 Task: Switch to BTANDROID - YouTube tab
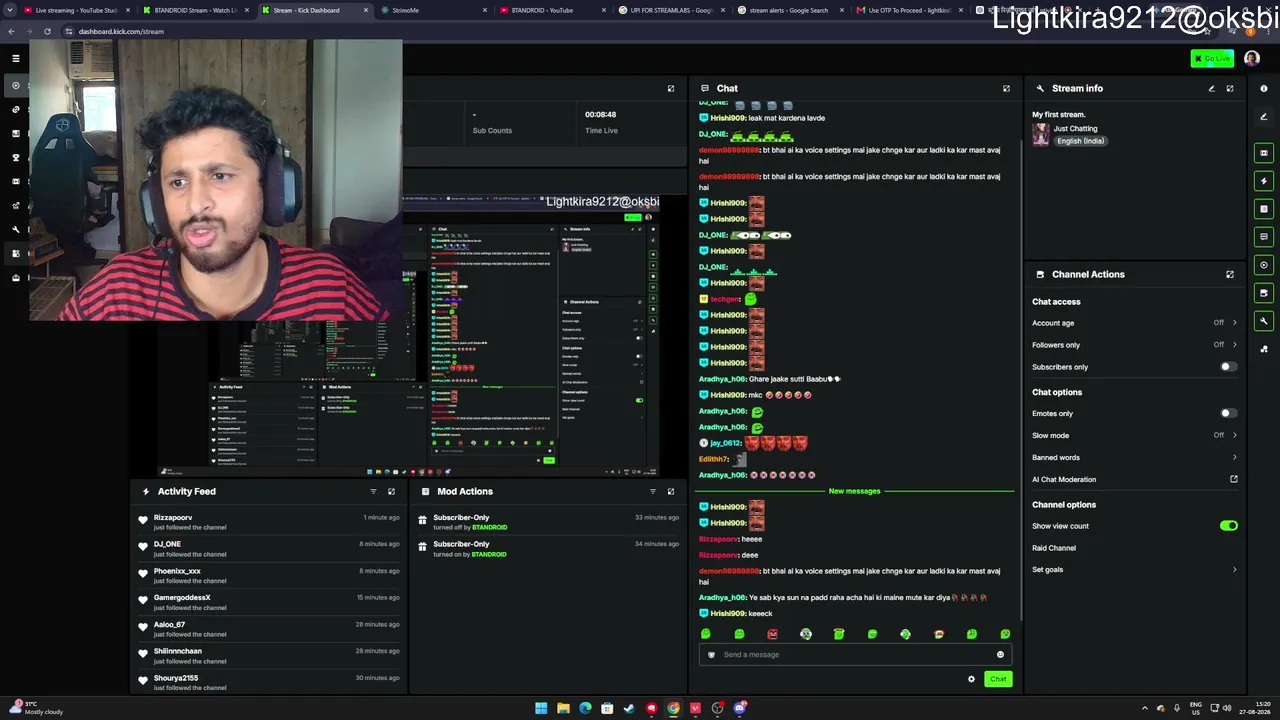point(553,10)
